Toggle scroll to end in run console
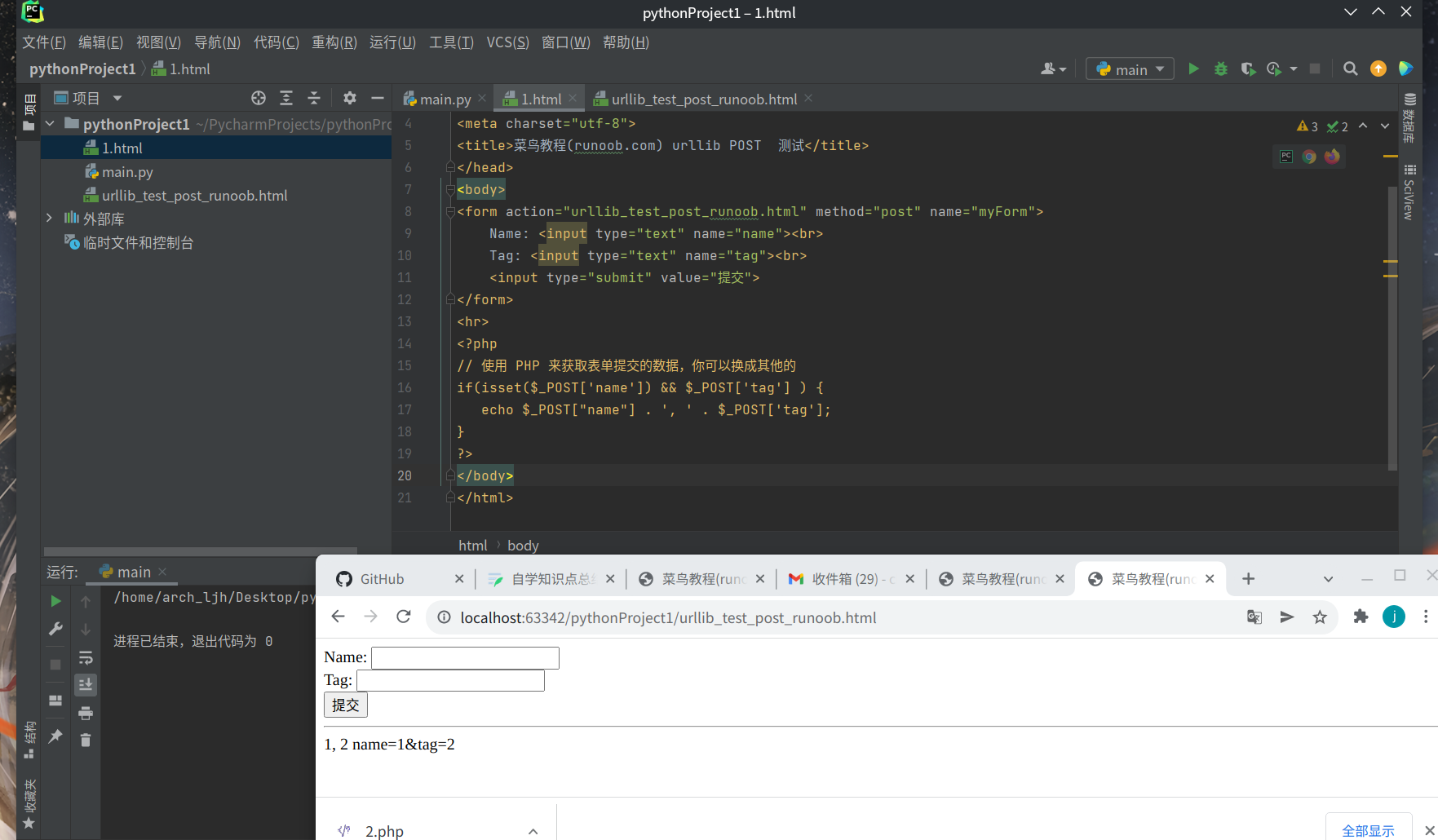This screenshot has height=840, width=1438. 86,685
